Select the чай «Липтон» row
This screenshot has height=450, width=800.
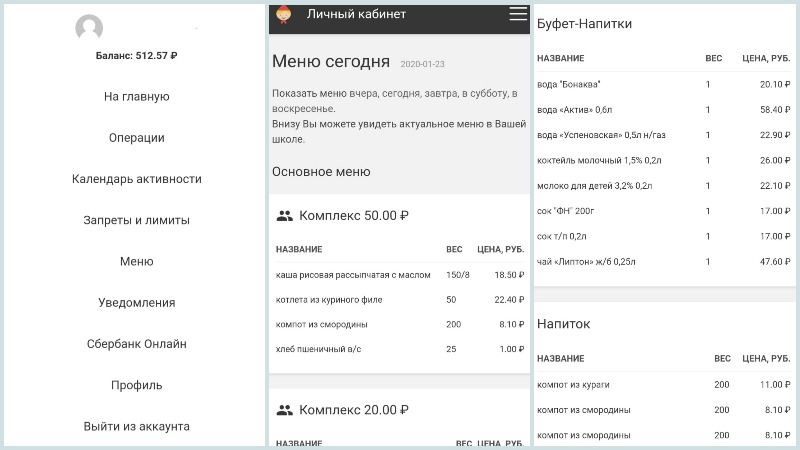coord(663,262)
